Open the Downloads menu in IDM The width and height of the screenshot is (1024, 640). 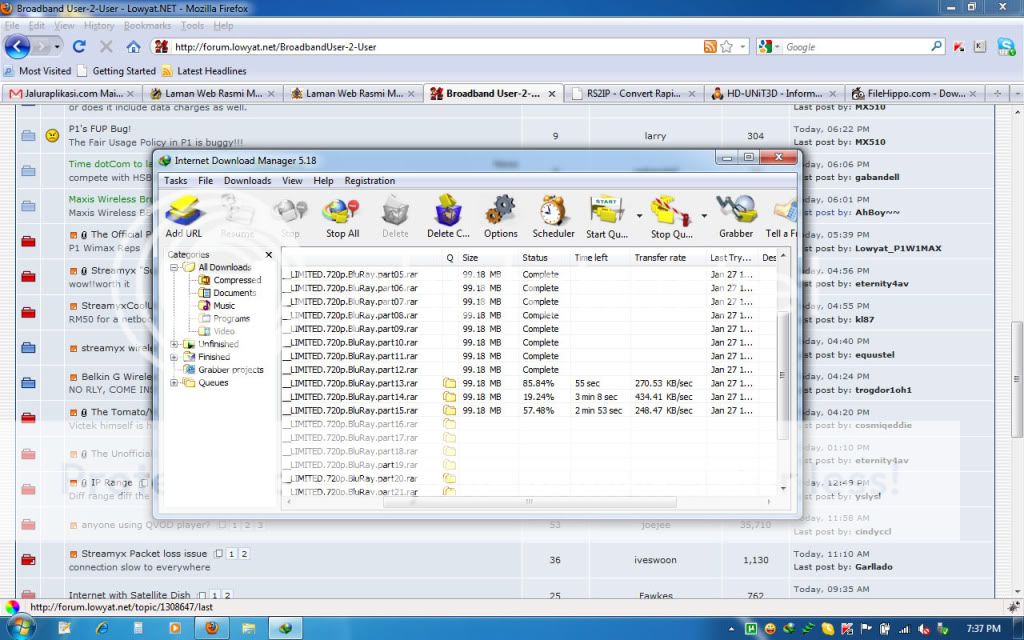247,181
